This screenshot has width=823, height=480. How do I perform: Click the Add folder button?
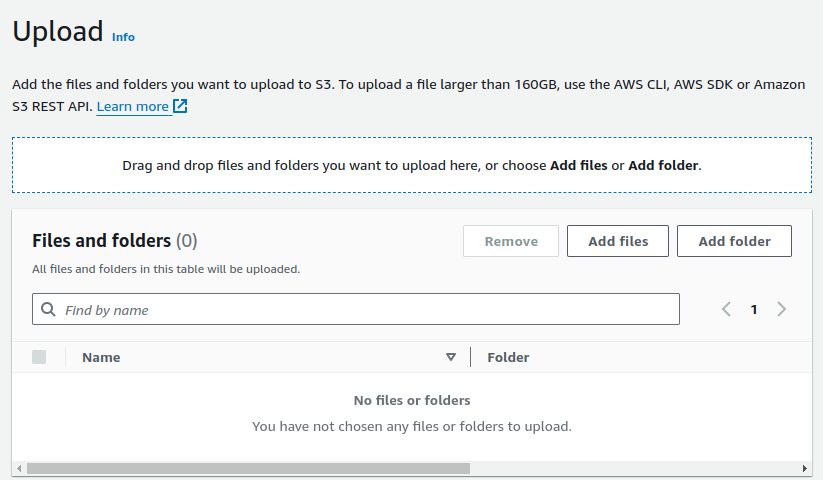tap(734, 241)
